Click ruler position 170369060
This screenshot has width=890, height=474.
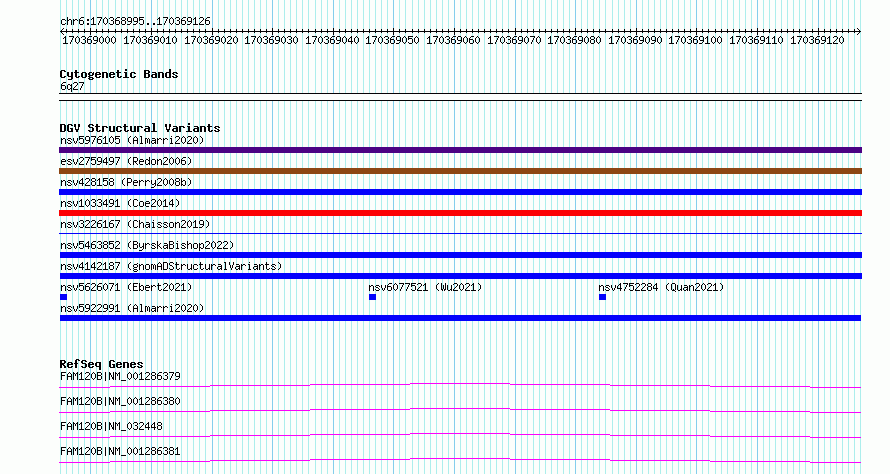coord(454,40)
